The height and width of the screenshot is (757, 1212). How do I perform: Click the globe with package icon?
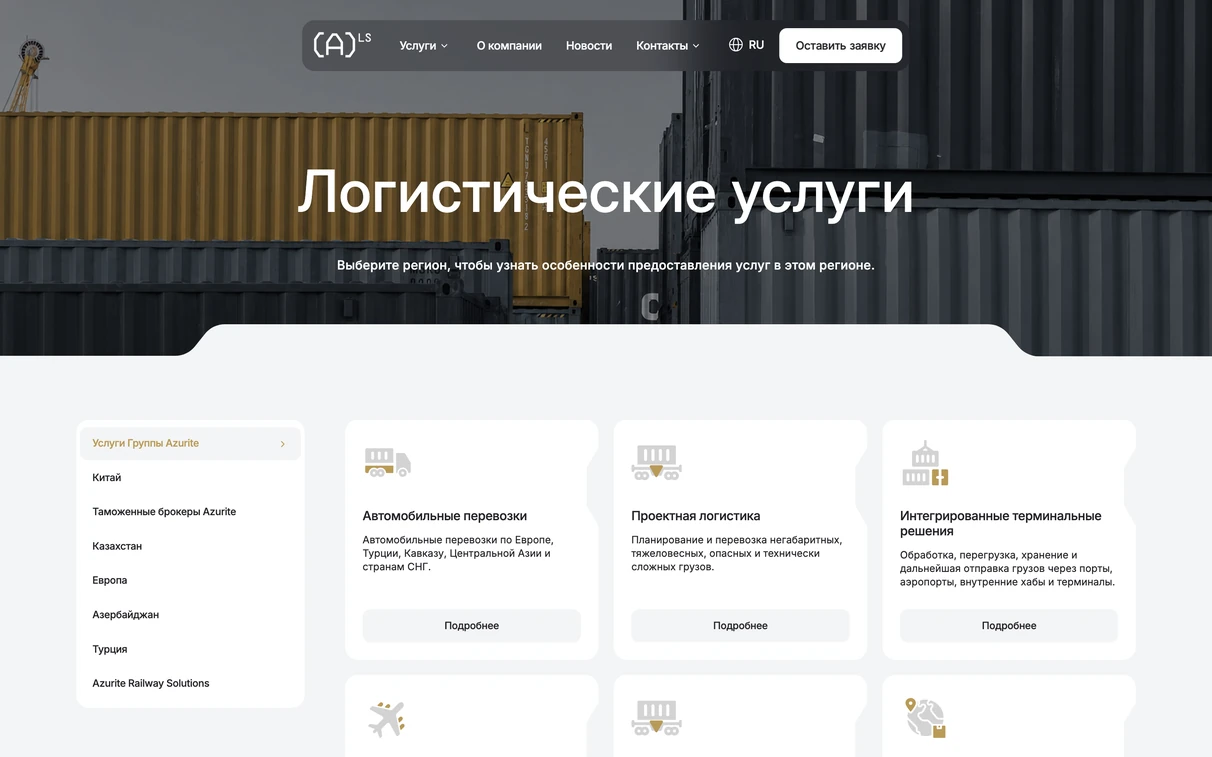coord(925,718)
